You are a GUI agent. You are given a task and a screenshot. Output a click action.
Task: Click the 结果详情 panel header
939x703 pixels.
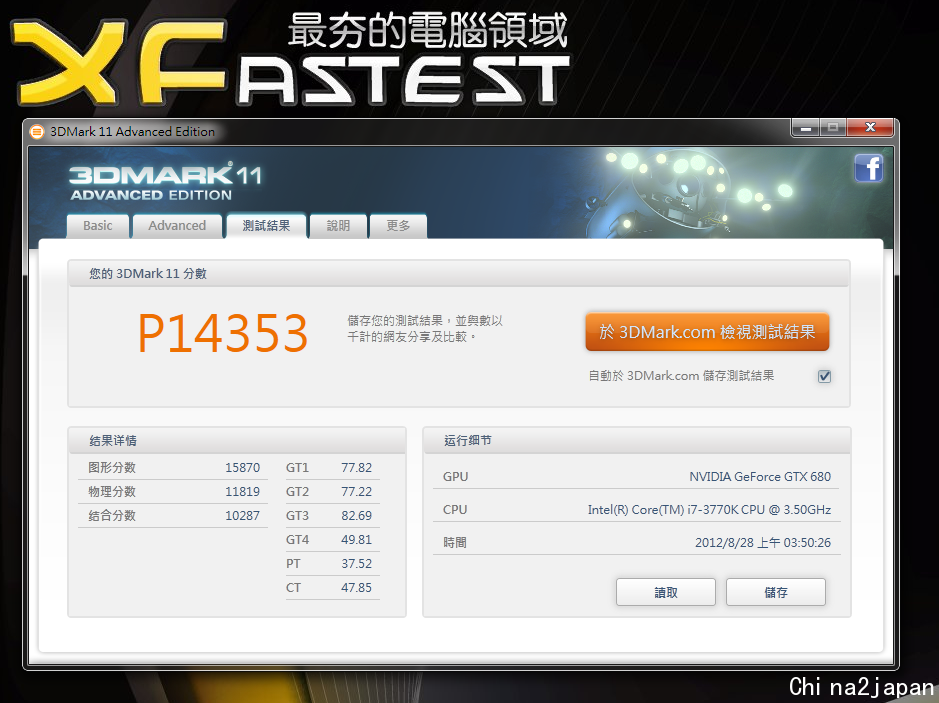[x=237, y=441]
